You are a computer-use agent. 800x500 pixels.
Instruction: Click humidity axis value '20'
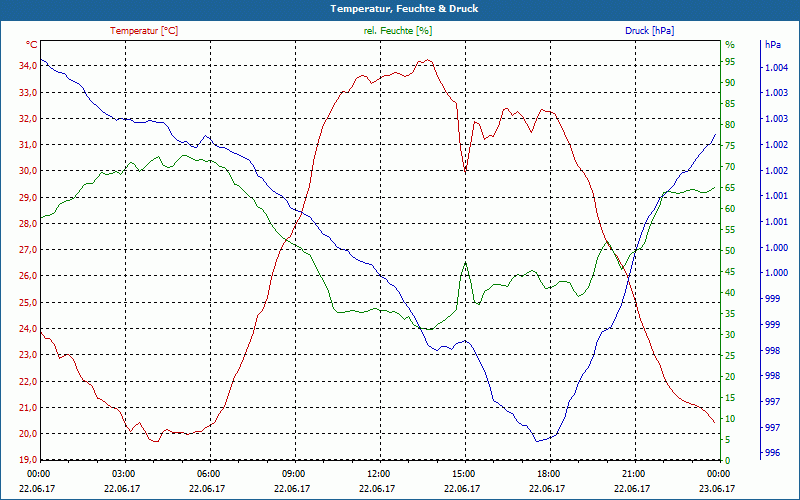click(x=730, y=377)
